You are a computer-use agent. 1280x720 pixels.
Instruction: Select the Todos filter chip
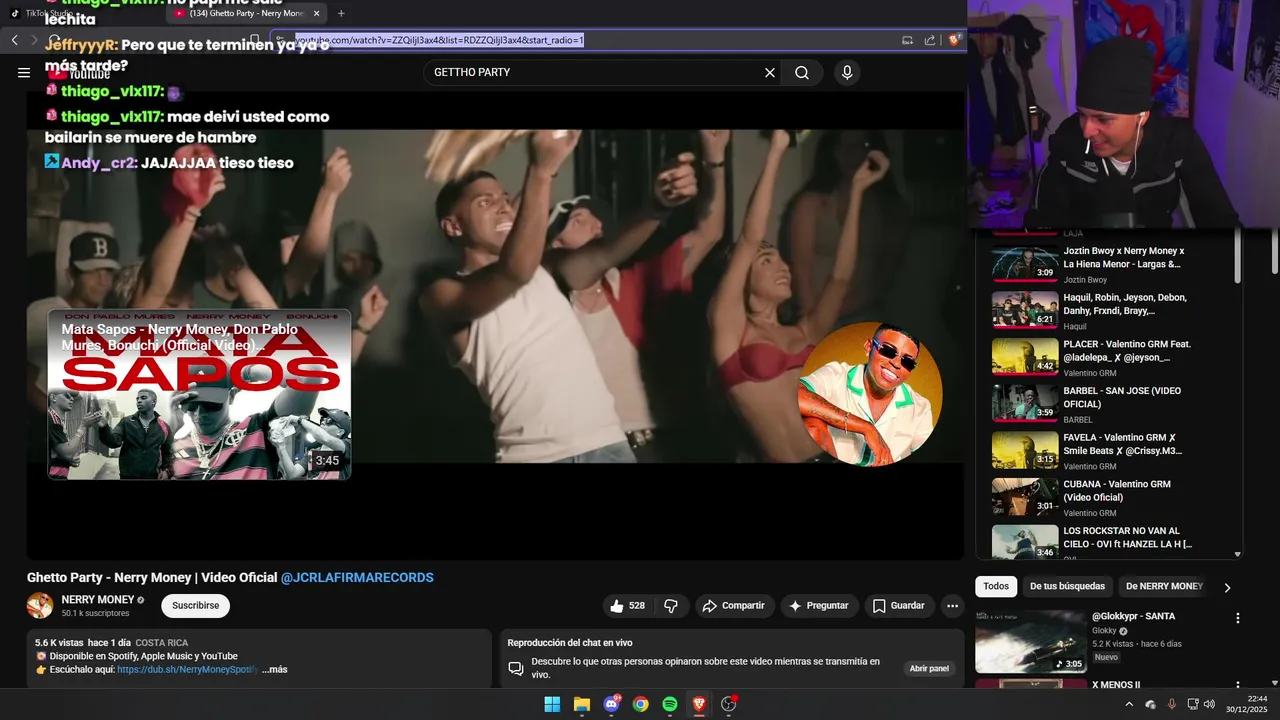pyautogui.click(x=996, y=587)
